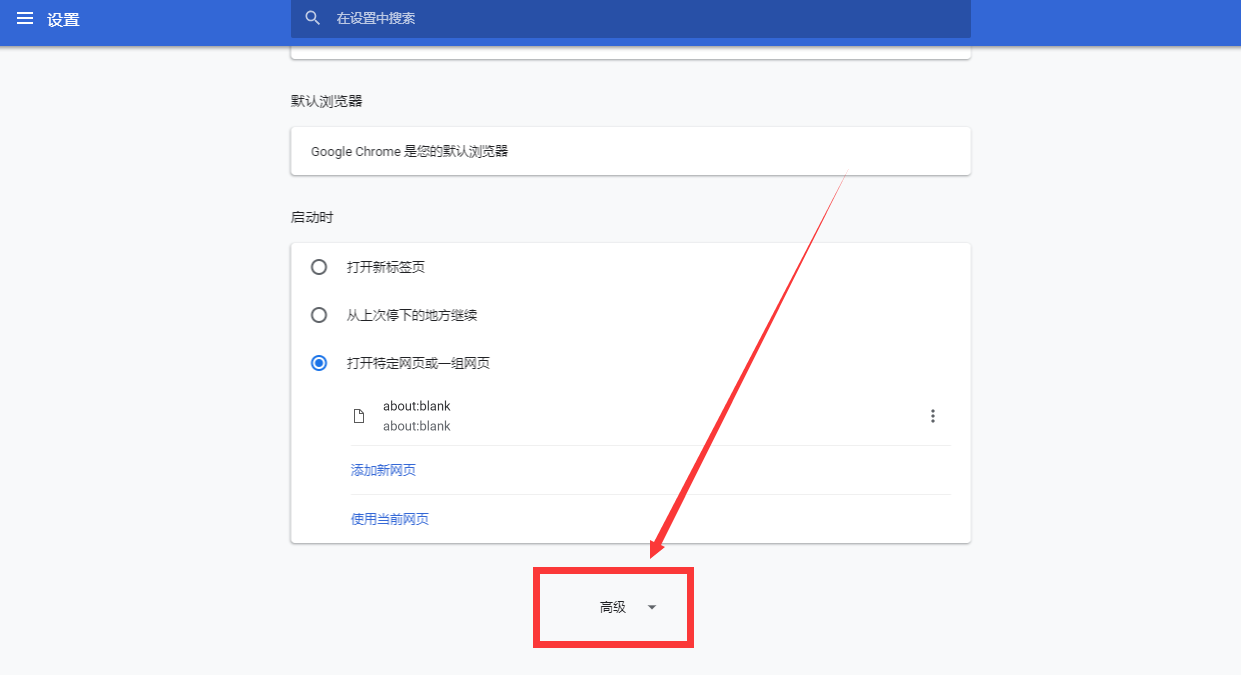Click 添加新网页 link
Screen dimensions: 1241x675
(383, 470)
